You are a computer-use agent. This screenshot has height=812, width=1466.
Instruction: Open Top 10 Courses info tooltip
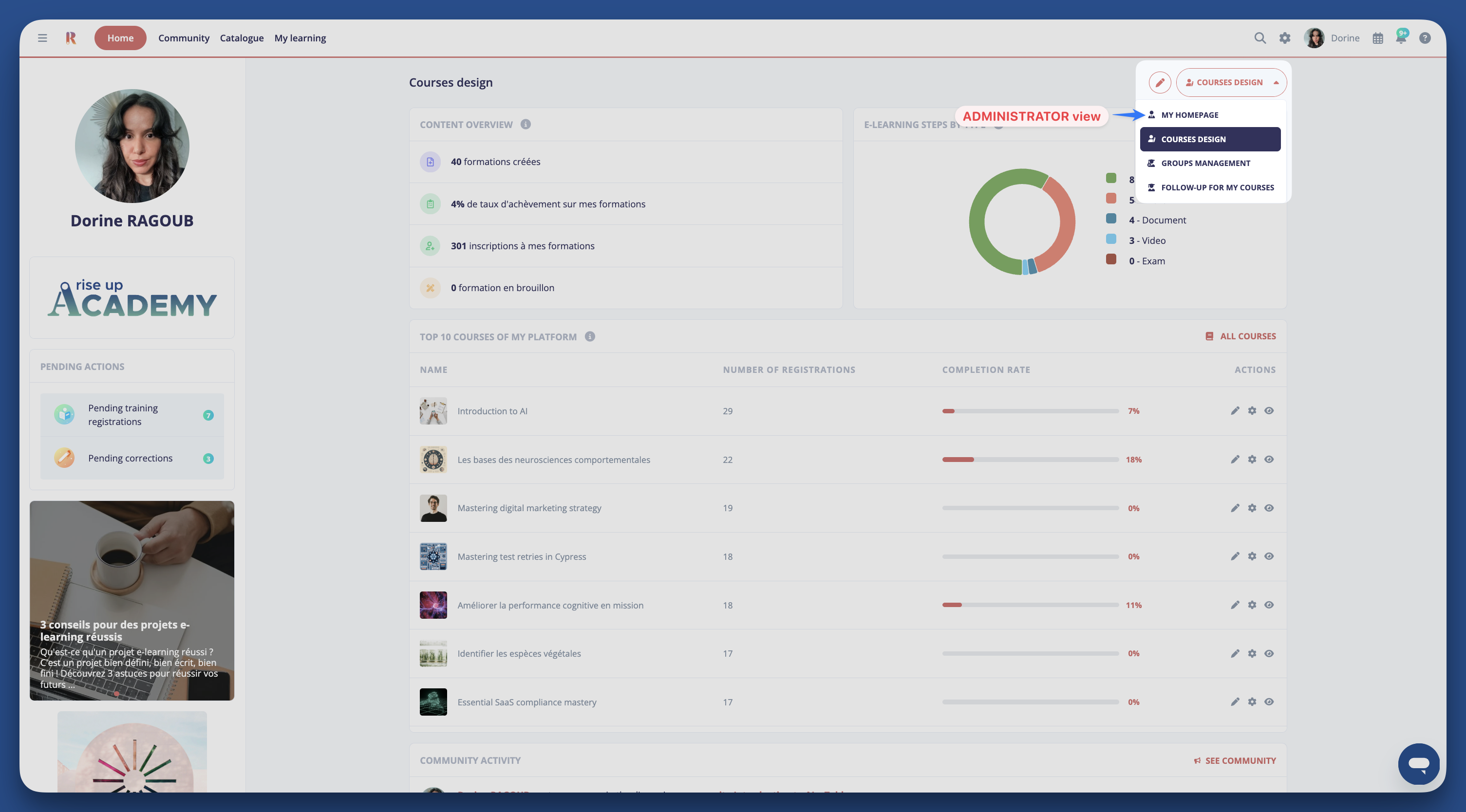point(590,336)
